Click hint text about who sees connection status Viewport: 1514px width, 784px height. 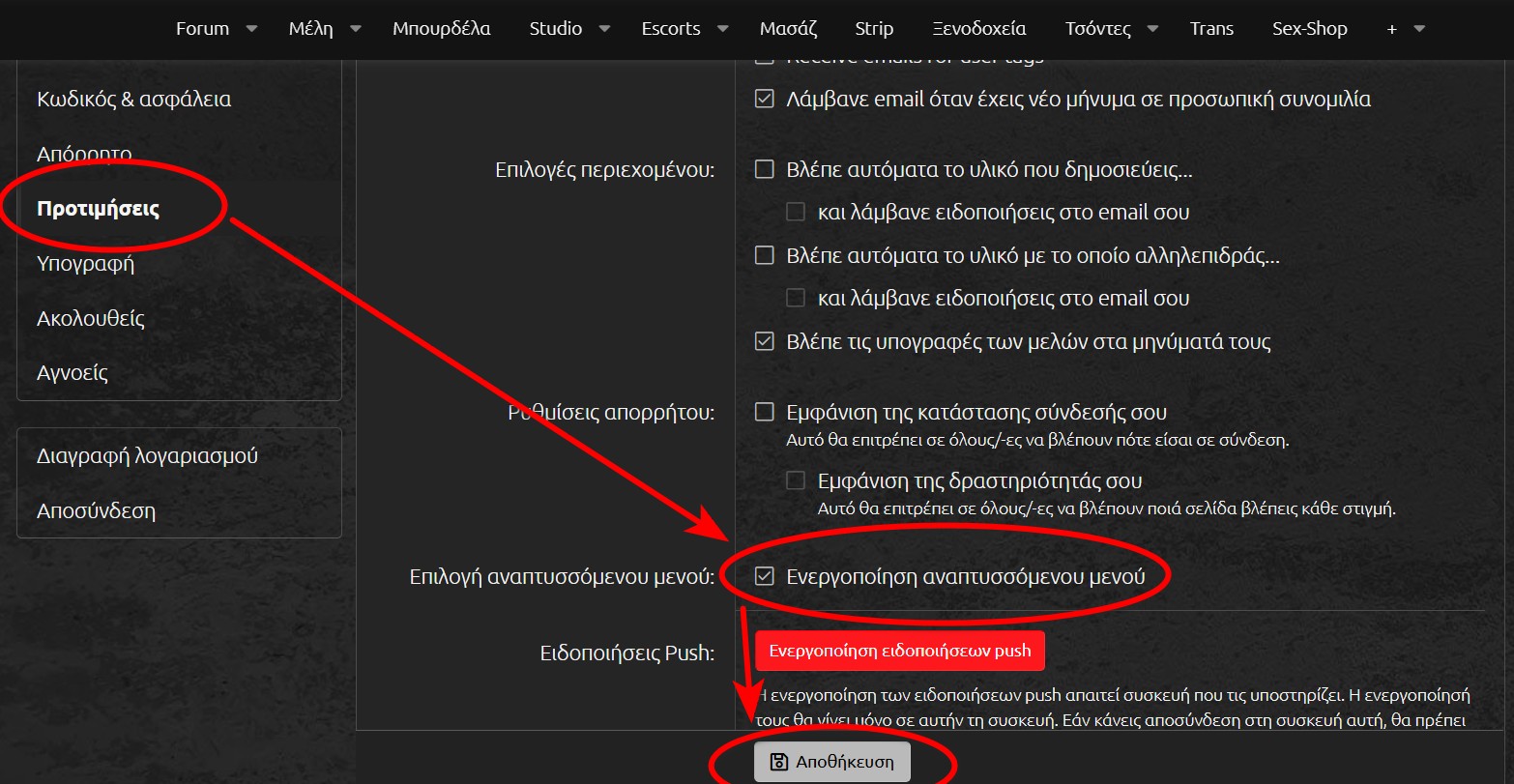pyautogui.click(x=1037, y=440)
